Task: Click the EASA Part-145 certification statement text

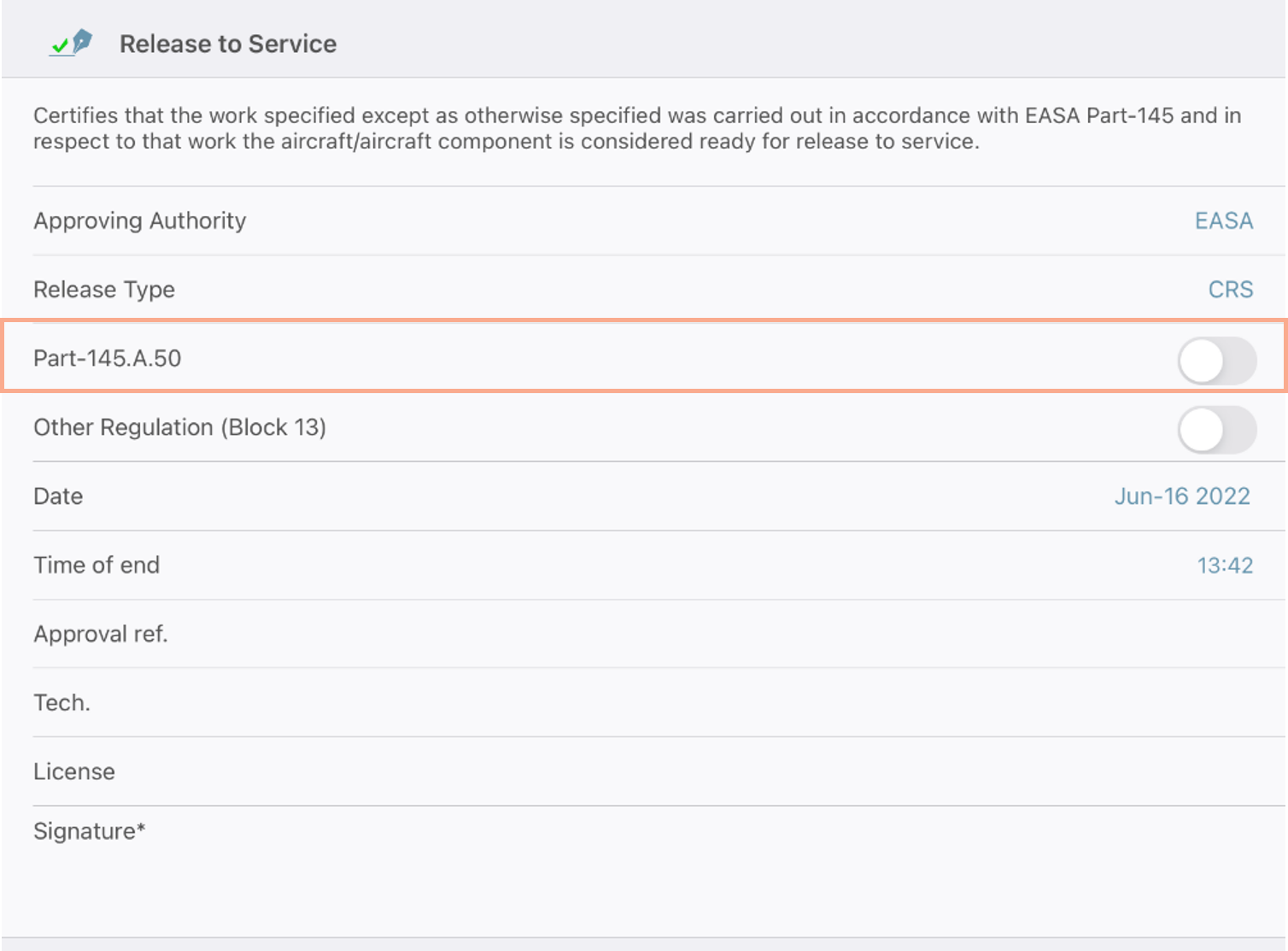Action: (x=637, y=128)
